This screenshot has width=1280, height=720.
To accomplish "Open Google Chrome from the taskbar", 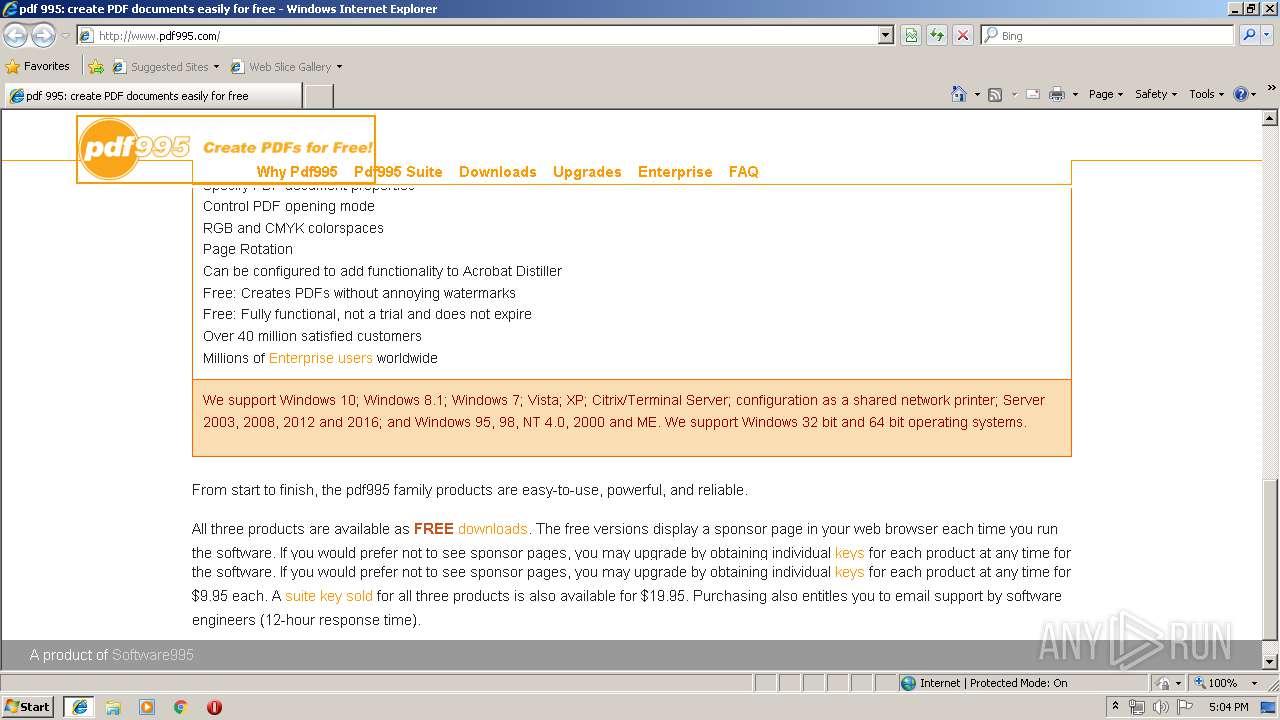I will pyautogui.click(x=181, y=707).
